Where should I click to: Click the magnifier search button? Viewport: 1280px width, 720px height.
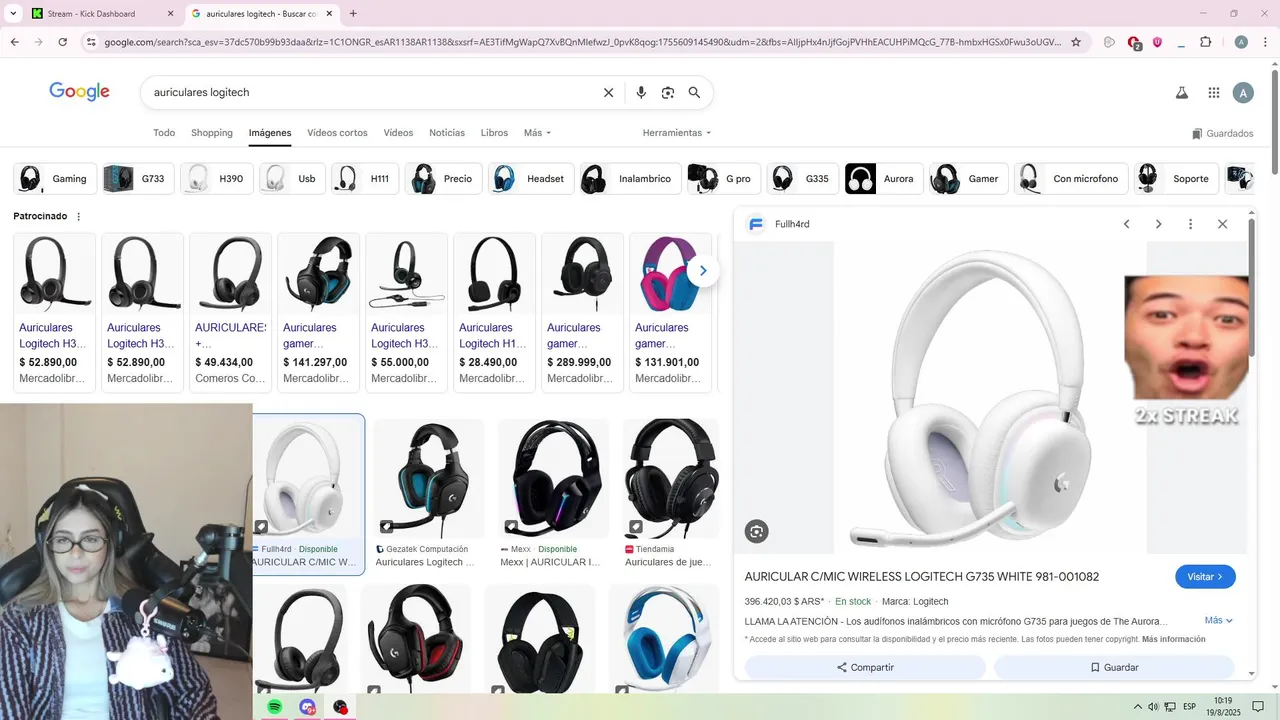[694, 93]
